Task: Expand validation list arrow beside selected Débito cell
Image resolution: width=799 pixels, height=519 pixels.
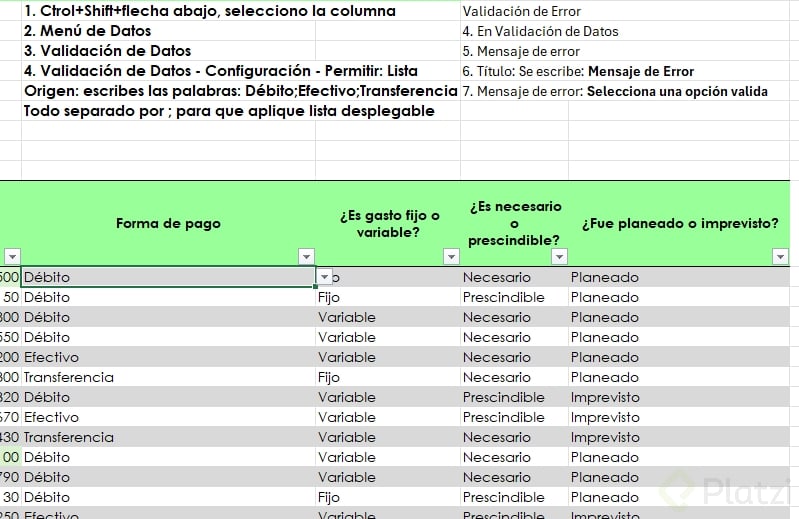Action: tap(325, 277)
